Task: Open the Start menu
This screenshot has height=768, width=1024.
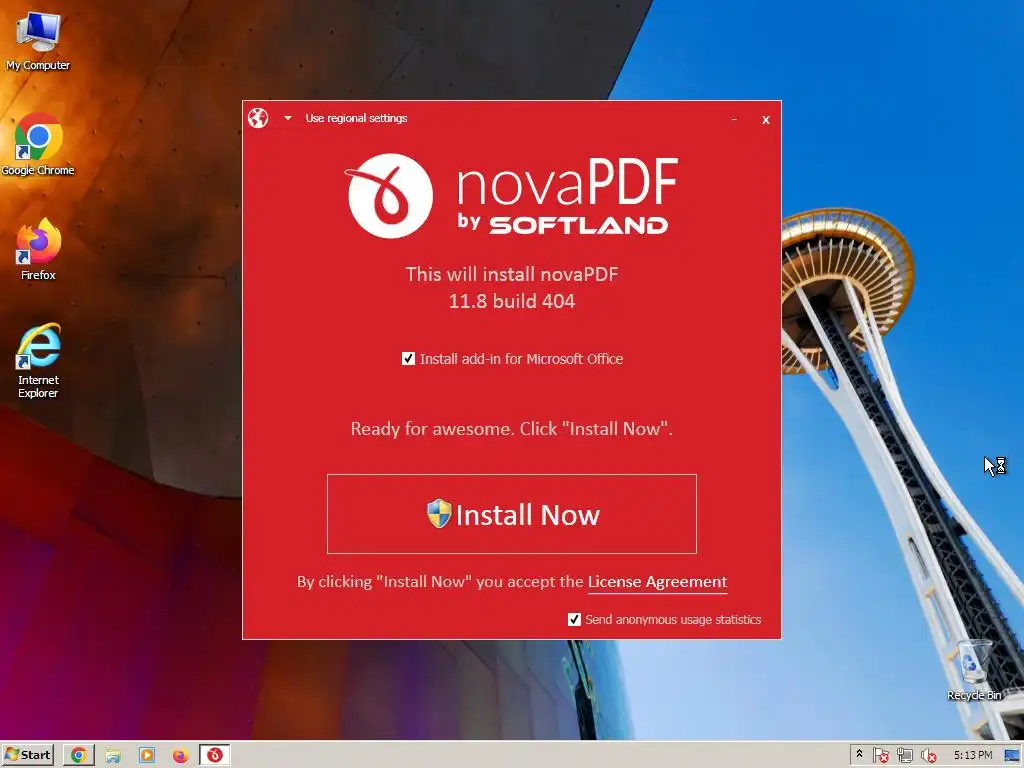Action: pyautogui.click(x=27, y=755)
